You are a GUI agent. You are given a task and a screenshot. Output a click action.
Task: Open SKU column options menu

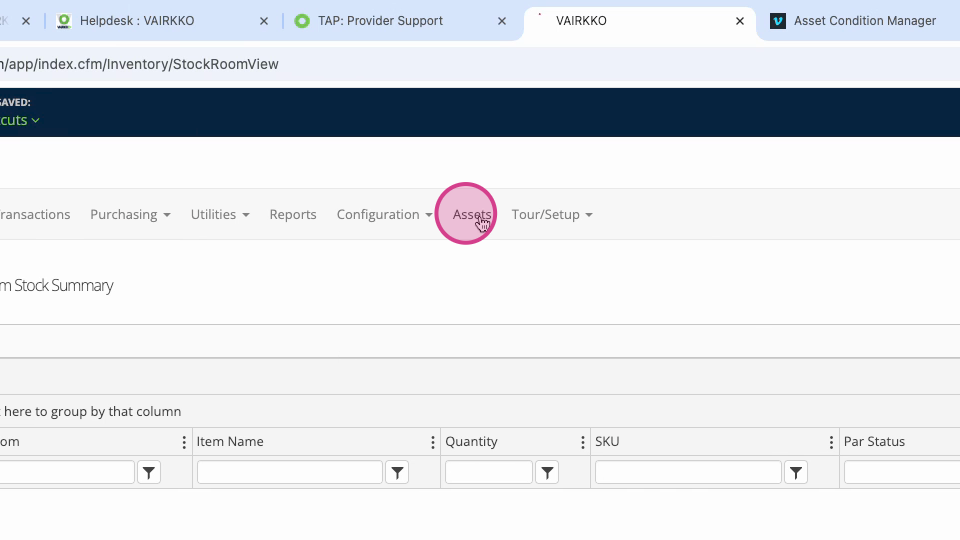click(x=831, y=442)
